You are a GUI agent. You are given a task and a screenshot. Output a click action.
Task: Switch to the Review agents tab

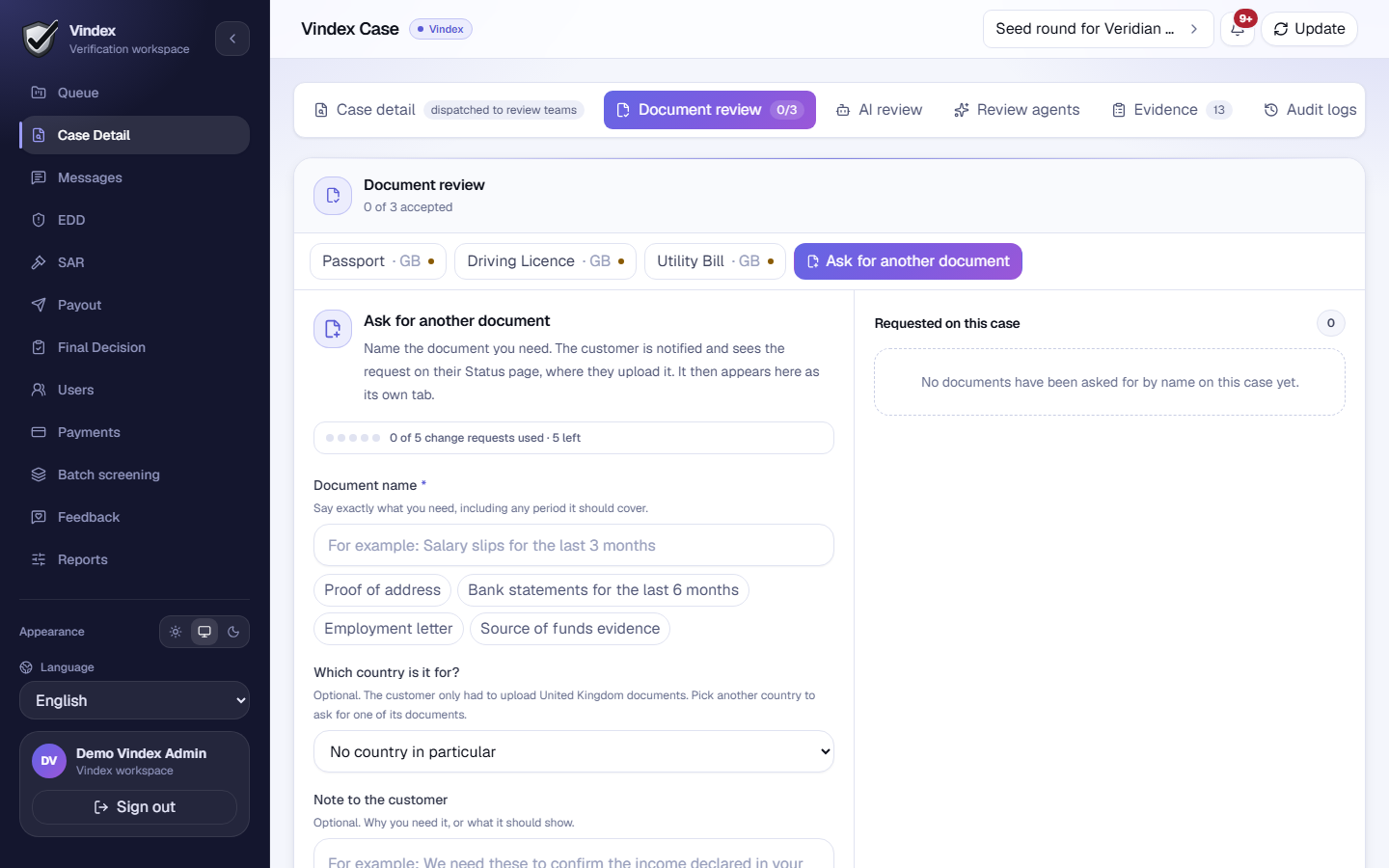point(1017,110)
